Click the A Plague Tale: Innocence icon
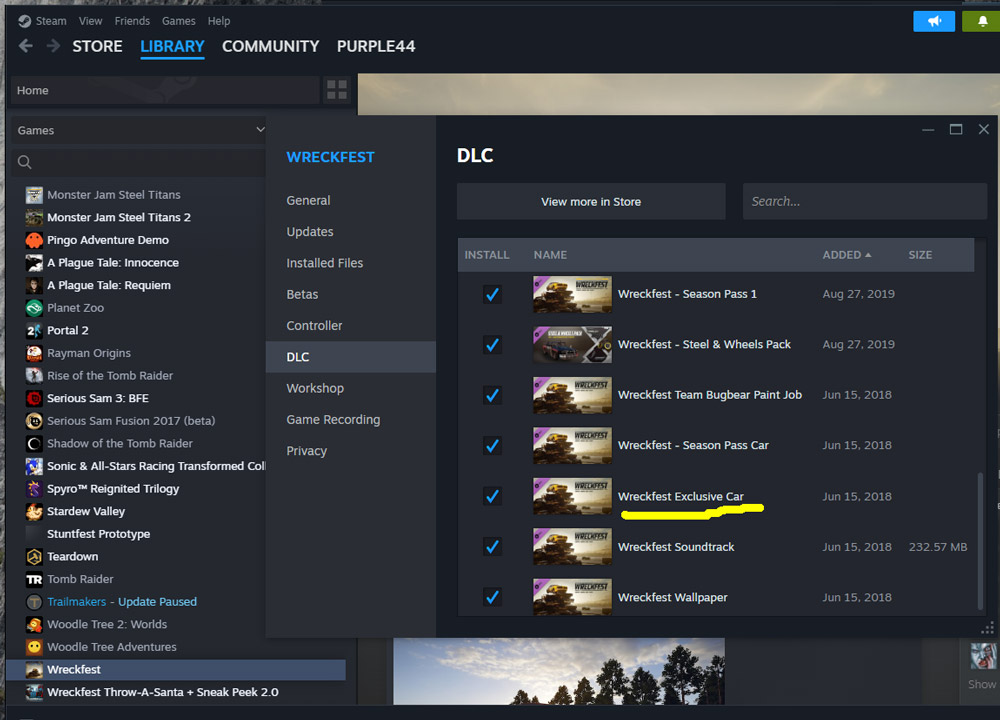The image size is (1000, 720). (34, 263)
